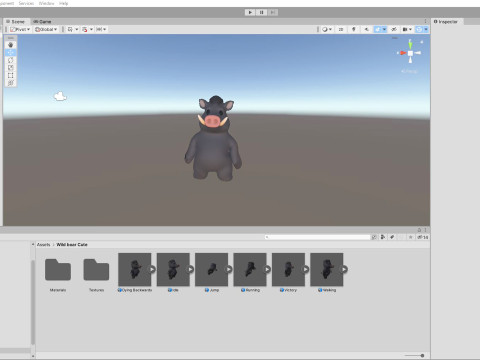
Task: Select the Jump animation asset
Action: 211,269
